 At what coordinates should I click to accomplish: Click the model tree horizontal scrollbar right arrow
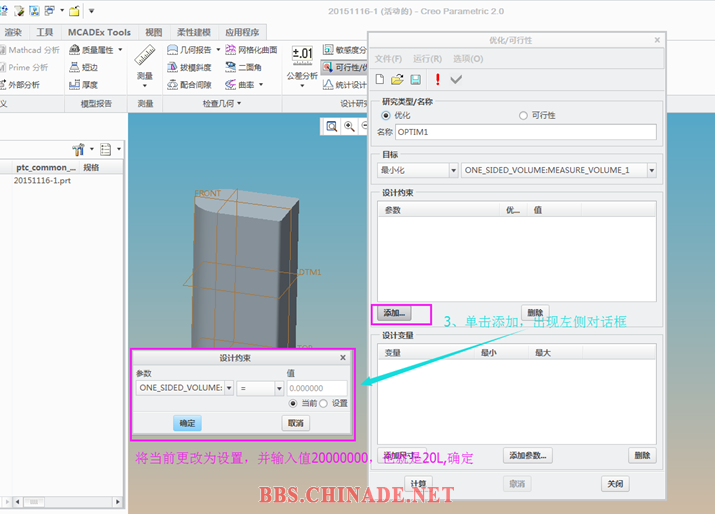point(118,502)
